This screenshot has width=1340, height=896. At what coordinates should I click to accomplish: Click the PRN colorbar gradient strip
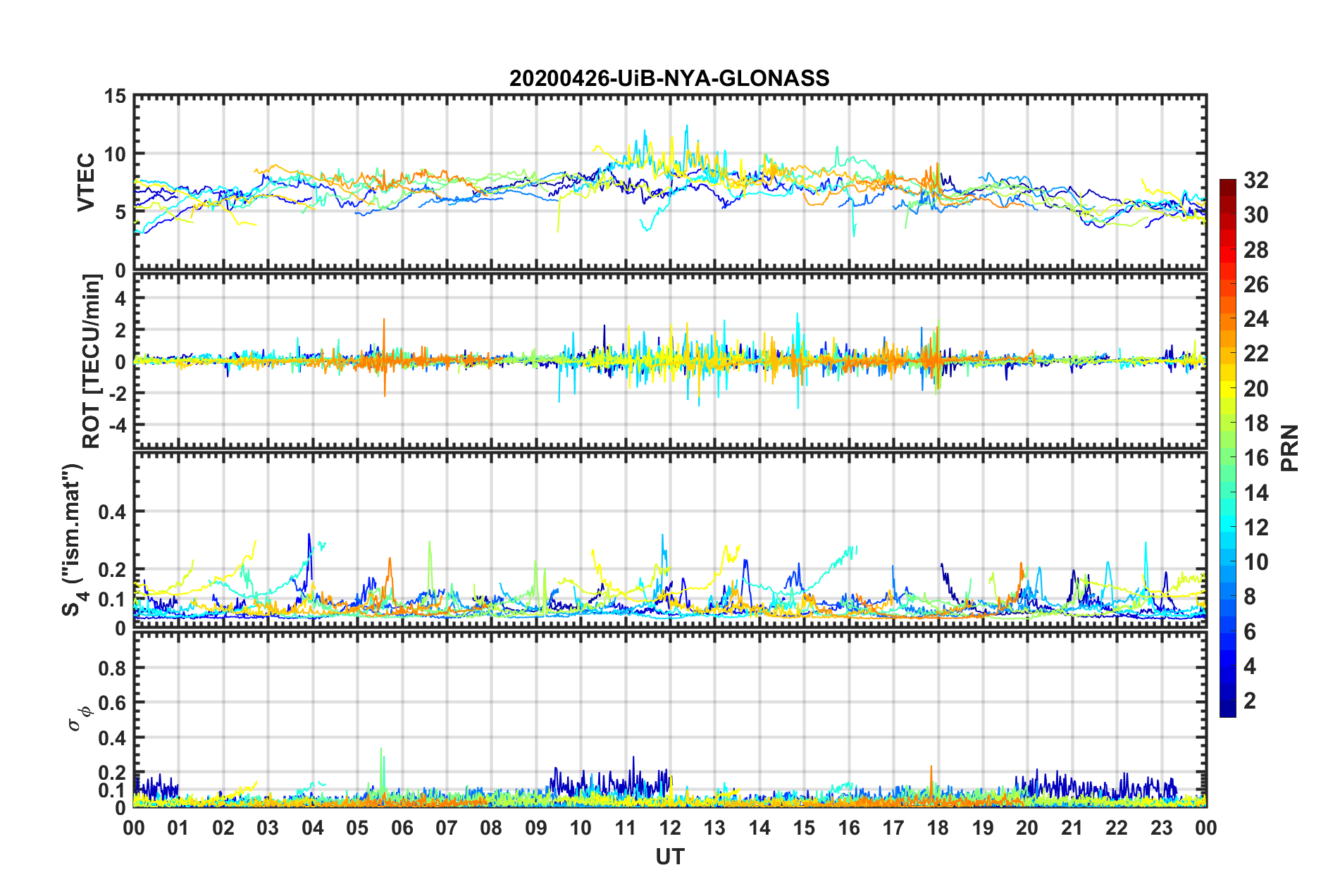[1227, 448]
